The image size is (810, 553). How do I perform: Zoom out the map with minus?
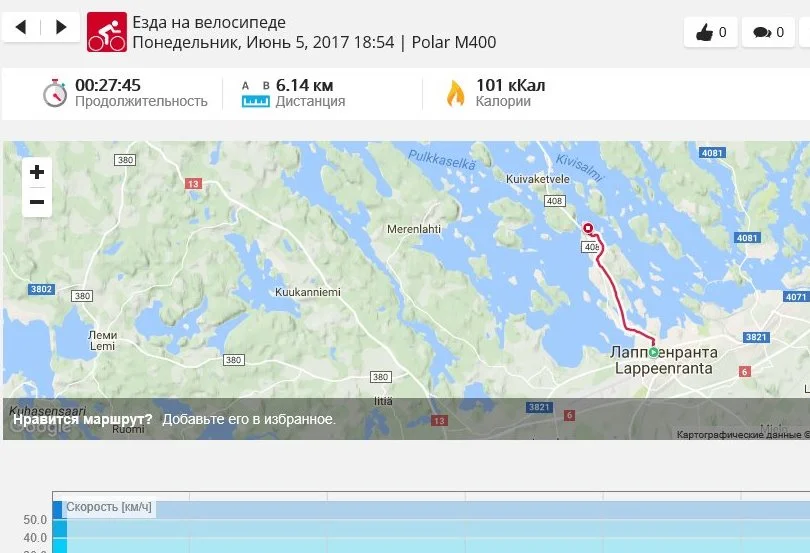(x=37, y=202)
